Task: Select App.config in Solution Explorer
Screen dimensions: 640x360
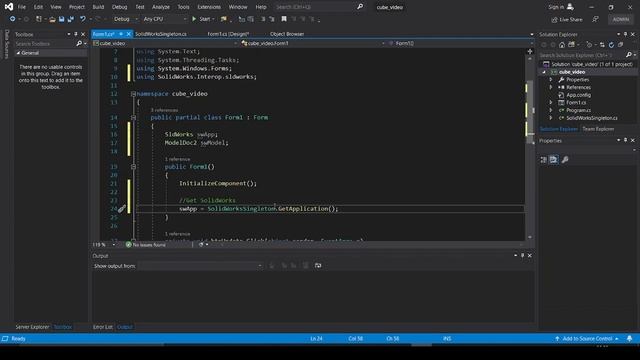Action: click(x=578, y=95)
